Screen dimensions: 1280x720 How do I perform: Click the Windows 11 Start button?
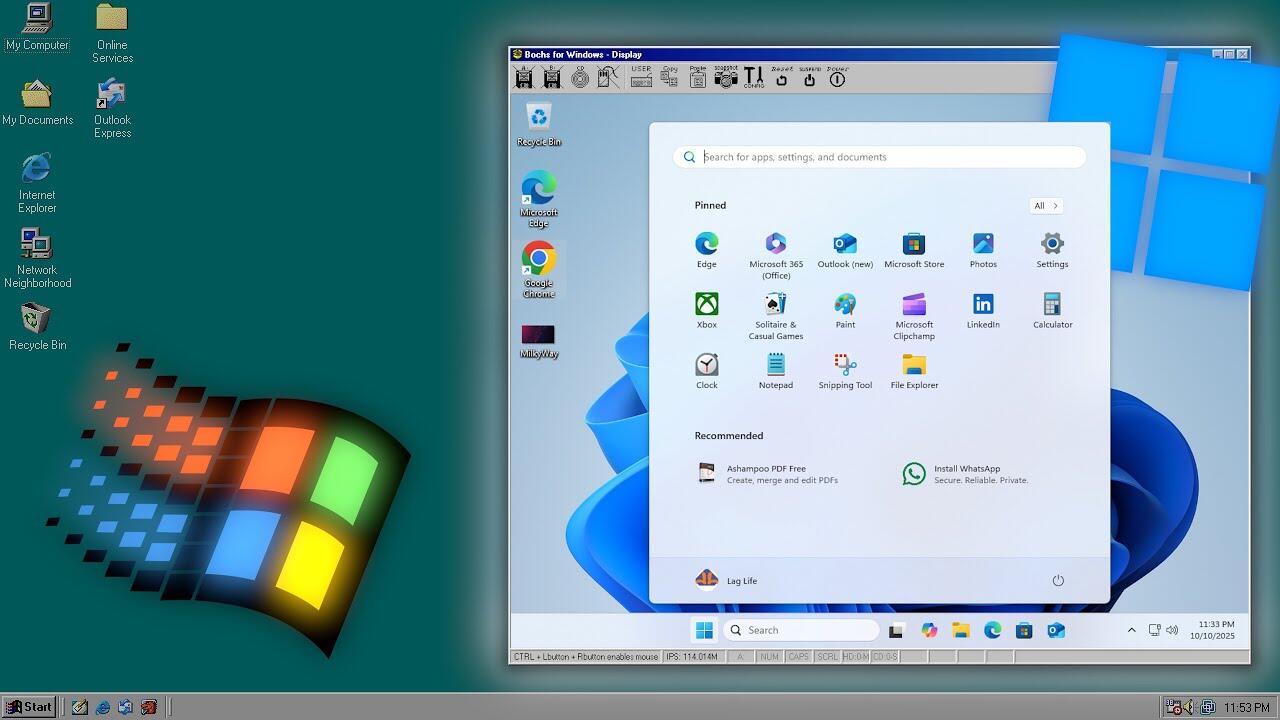[x=704, y=630]
